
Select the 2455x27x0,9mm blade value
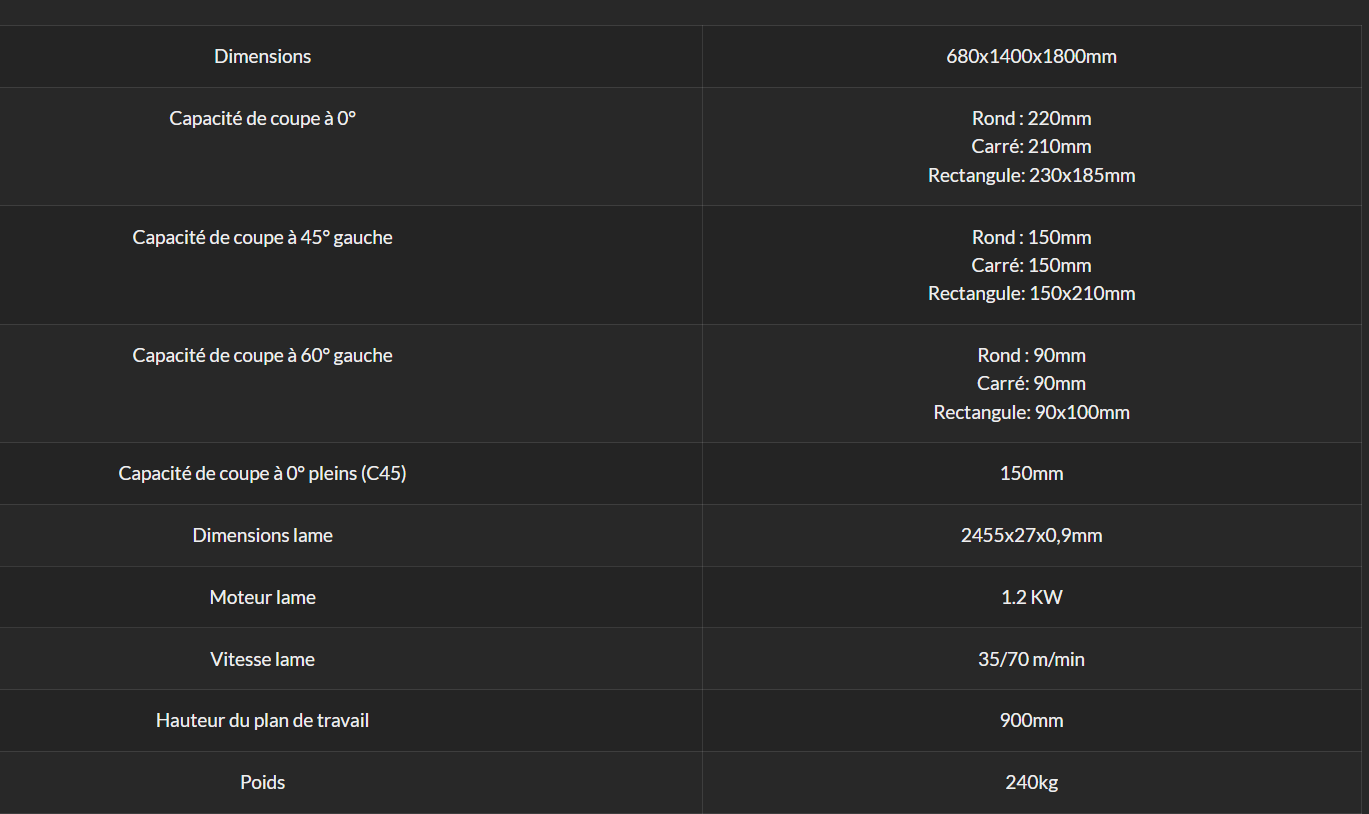(1031, 535)
